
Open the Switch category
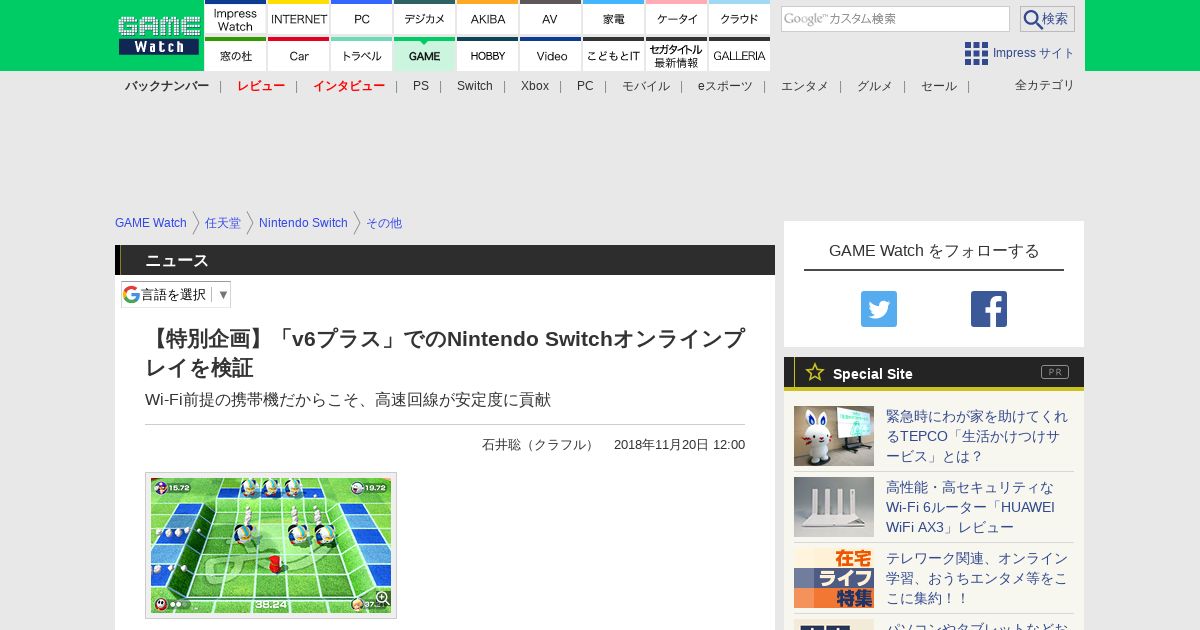[x=475, y=86]
